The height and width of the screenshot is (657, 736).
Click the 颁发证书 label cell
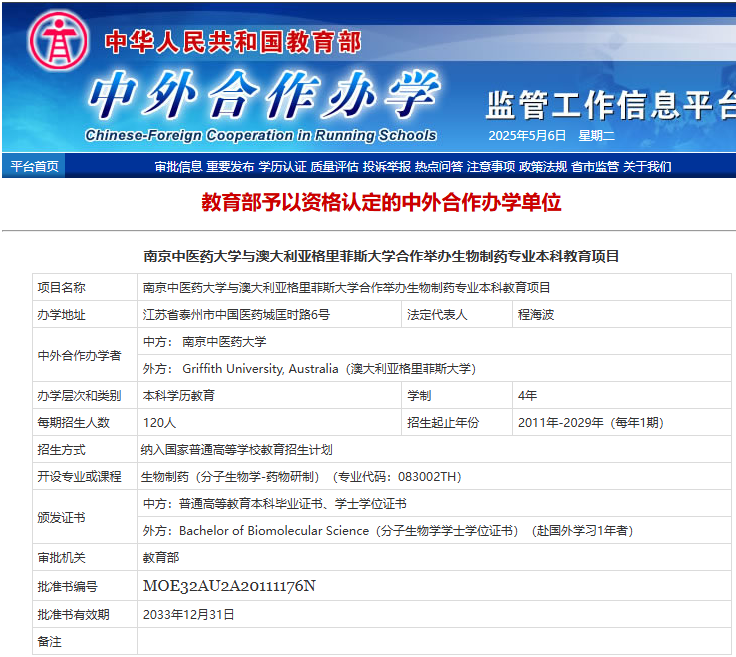coord(85,517)
